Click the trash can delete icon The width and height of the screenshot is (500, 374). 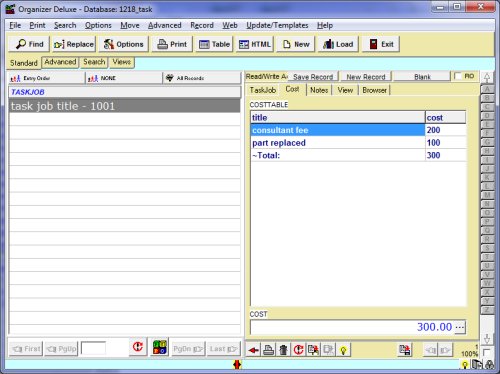(x=283, y=350)
